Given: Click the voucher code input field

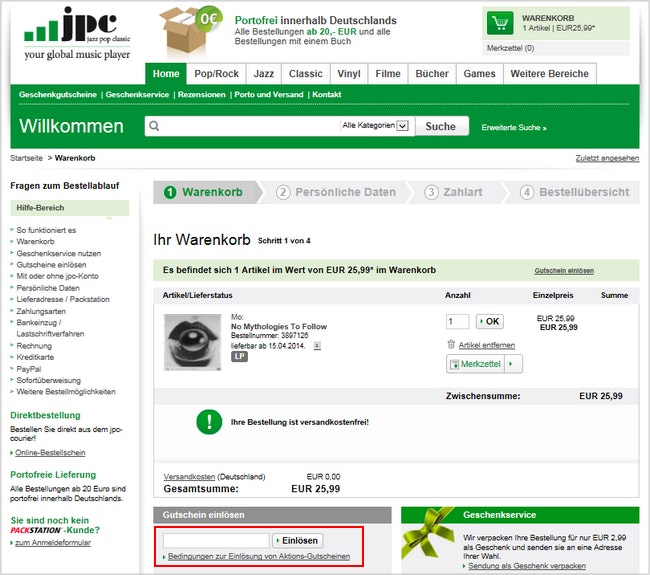Looking at the screenshot, I should [216, 541].
